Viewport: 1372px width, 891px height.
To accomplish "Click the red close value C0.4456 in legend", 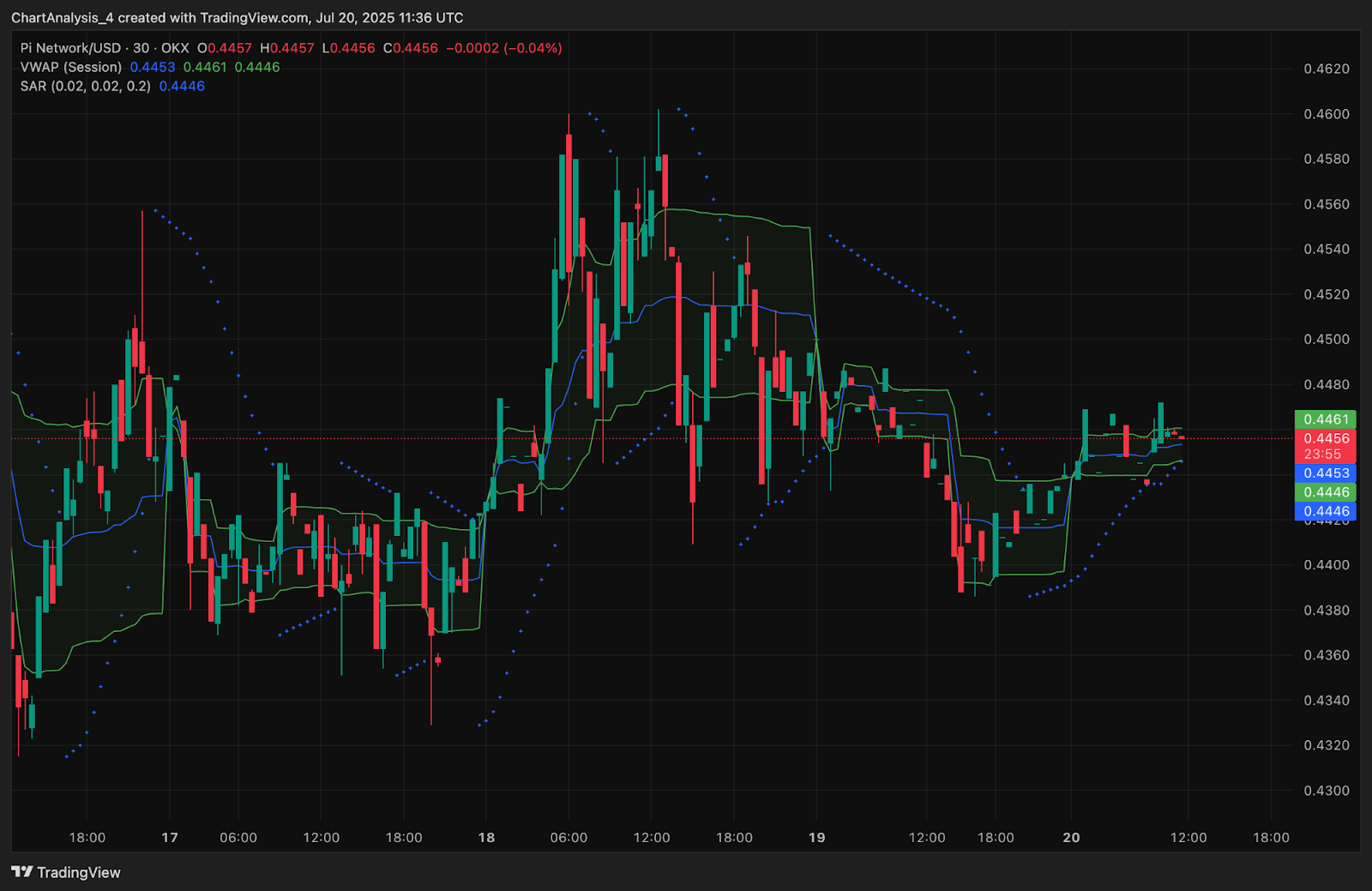I will pos(410,48).
